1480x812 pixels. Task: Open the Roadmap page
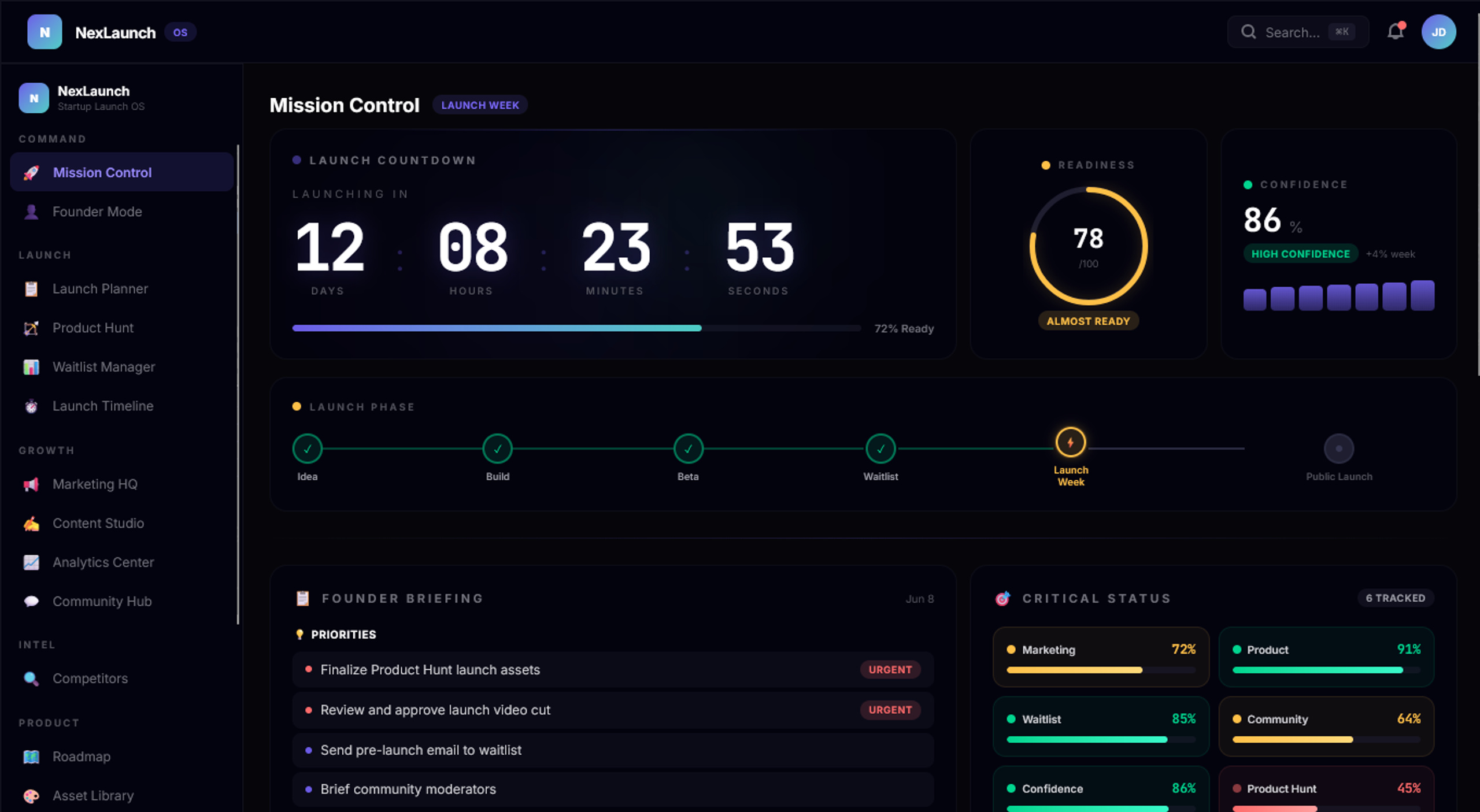point(121,757)
